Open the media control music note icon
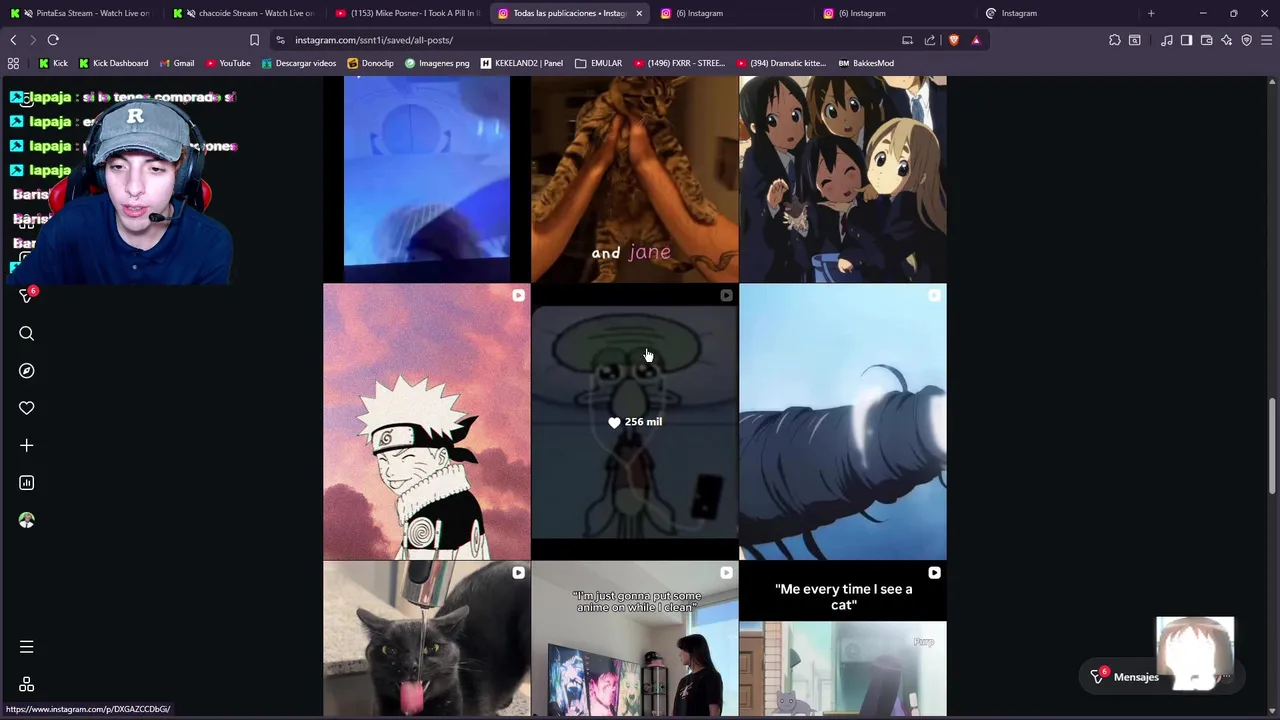The width and height of the screenshot is (1280, 720). coord(1167,40)
